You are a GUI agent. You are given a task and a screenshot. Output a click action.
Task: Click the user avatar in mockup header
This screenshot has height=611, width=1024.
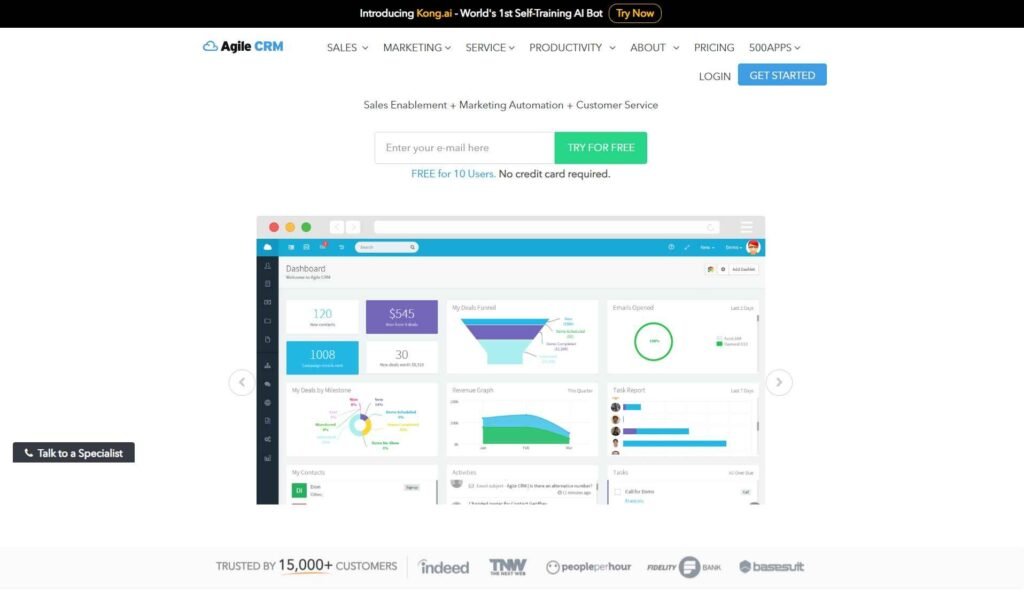pos(753,247)
